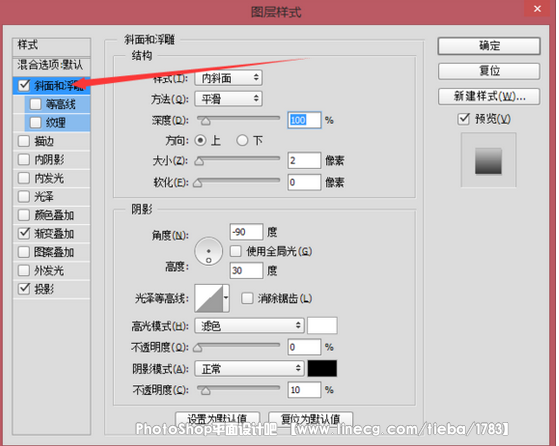The image size is (559, 446).
Task: Enable the 颜色叠加 style checkbox
Action: 24,215
